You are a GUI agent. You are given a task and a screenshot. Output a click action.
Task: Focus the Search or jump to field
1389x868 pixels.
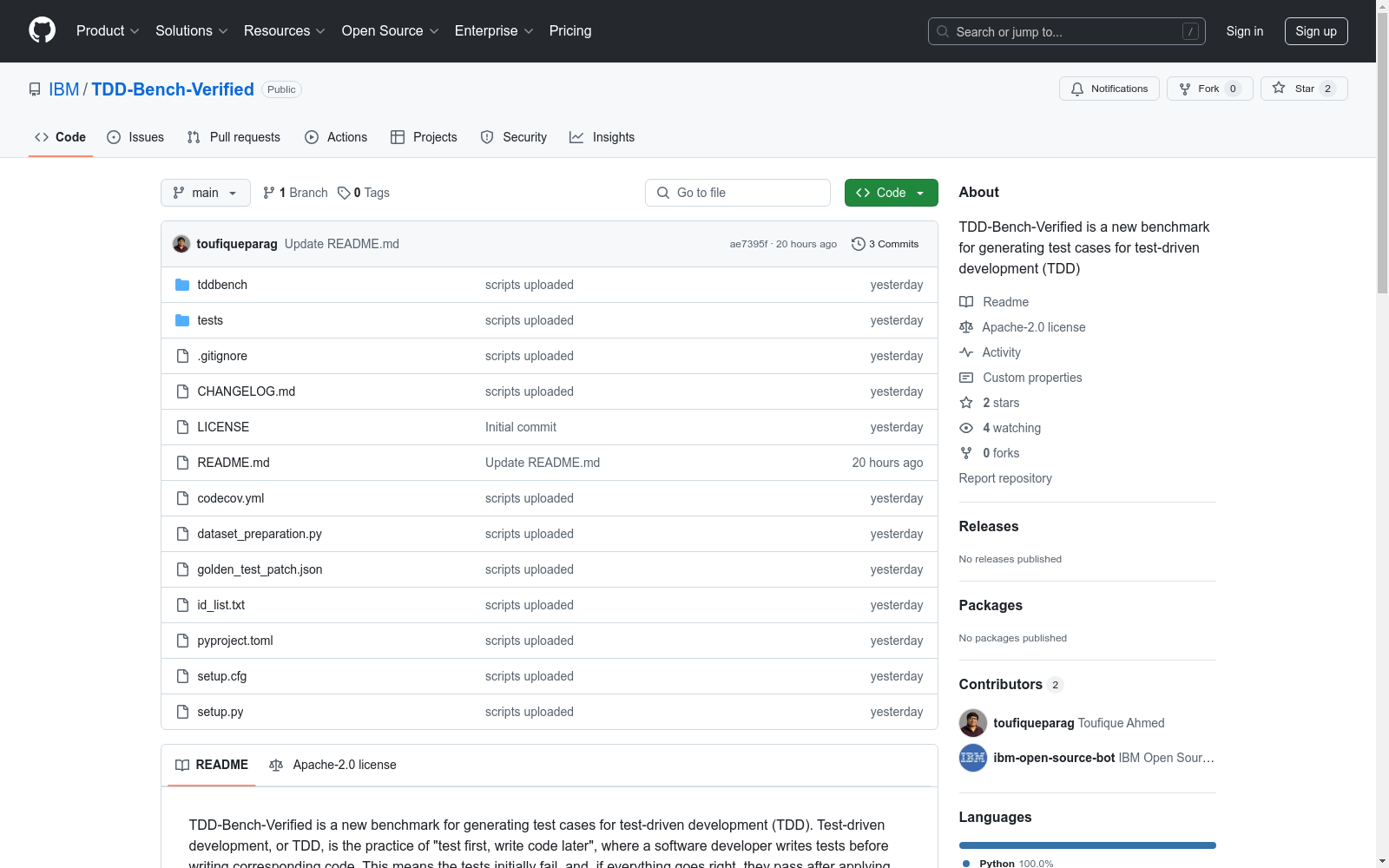point(1067,31)
